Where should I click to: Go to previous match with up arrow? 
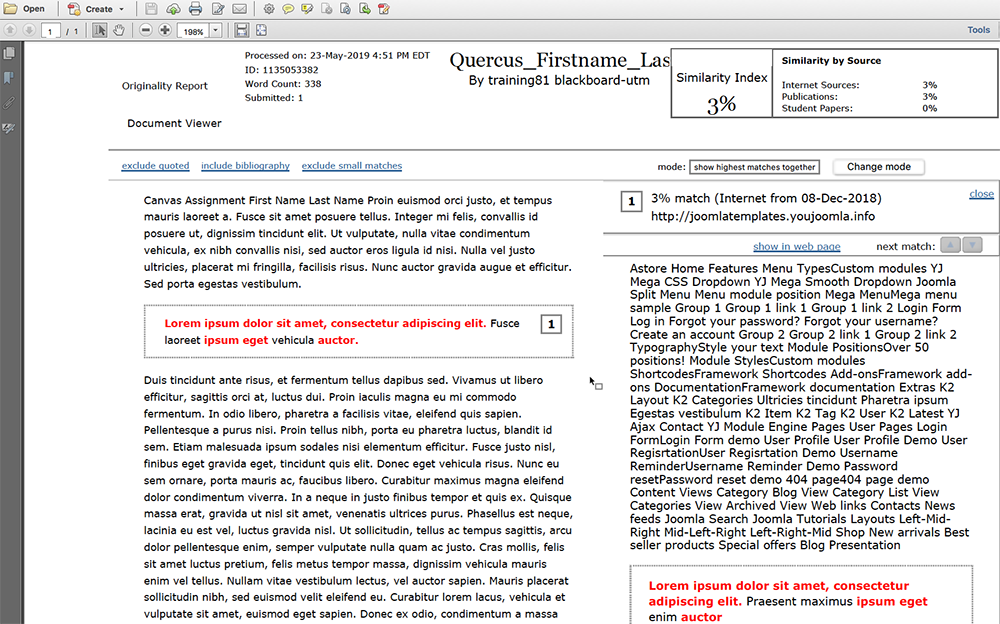pyautogui.click(x=950, y=245)
